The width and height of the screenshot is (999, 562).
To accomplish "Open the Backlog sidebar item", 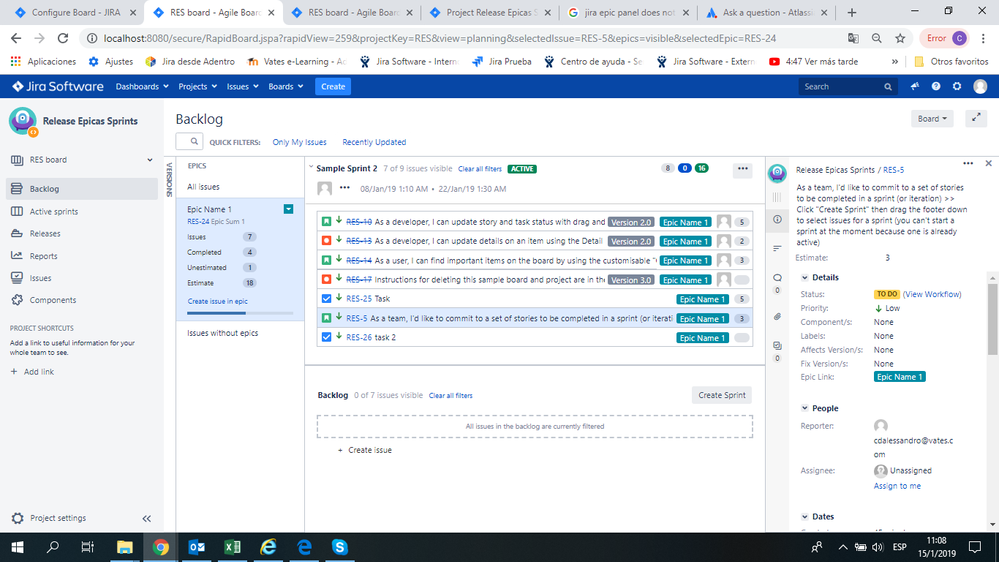I will pos(82,189).
